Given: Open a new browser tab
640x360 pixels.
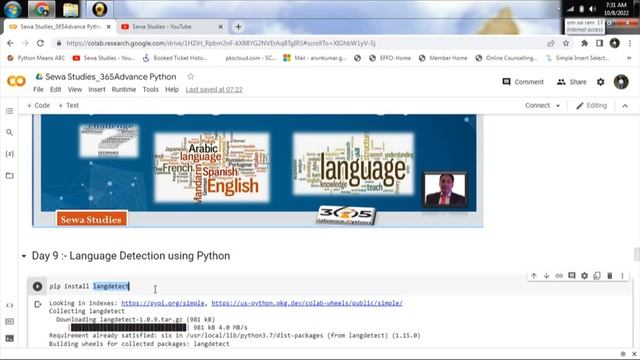Looking at the screenshot, I should tap(238, 27).
